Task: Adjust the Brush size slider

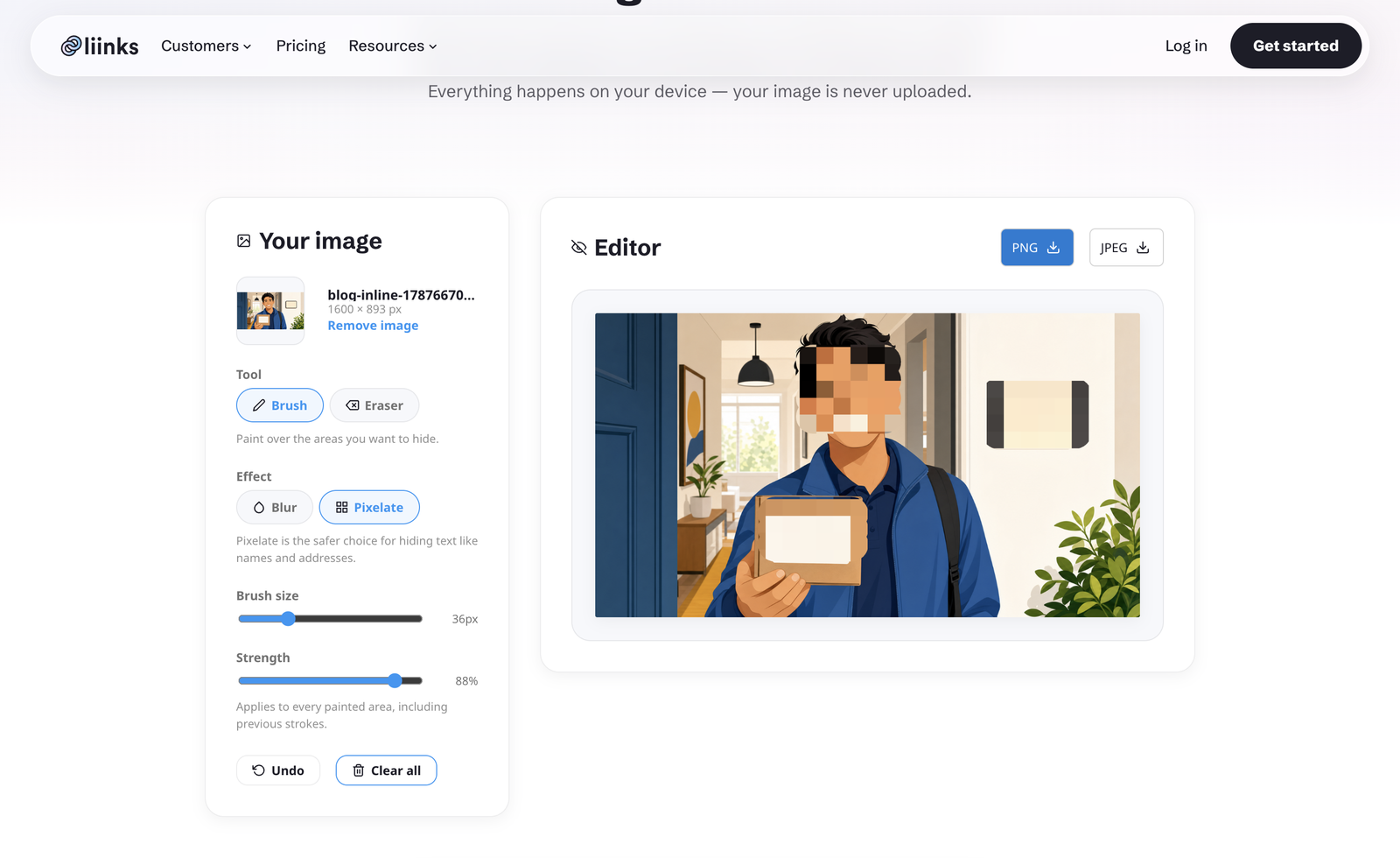Action: (330, 619)
